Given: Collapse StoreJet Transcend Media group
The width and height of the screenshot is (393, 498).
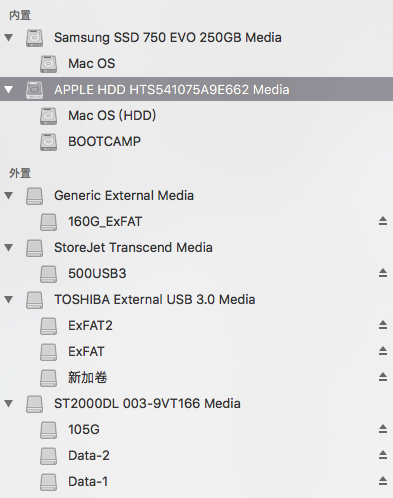Looking at the screenshot, I should coord(9,247).
